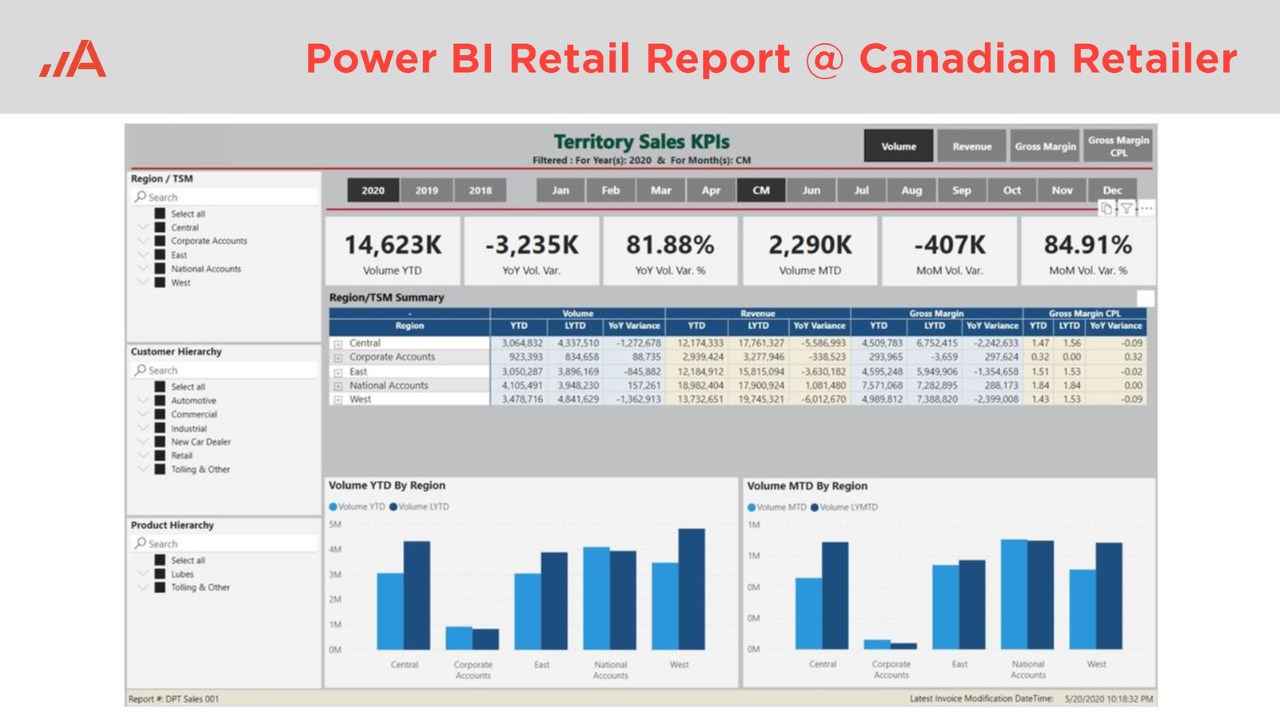The image size is (1280, 720).
Task: Click the Corporate Accounts Volume YTD value 923,393
Action: [525, 357]
